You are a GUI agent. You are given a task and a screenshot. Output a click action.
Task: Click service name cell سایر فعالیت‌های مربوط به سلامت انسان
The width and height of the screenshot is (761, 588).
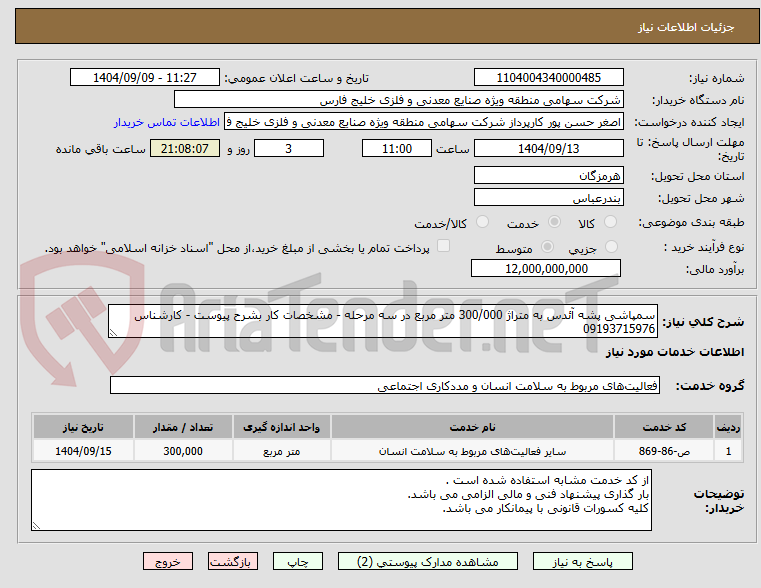[472, 451]
